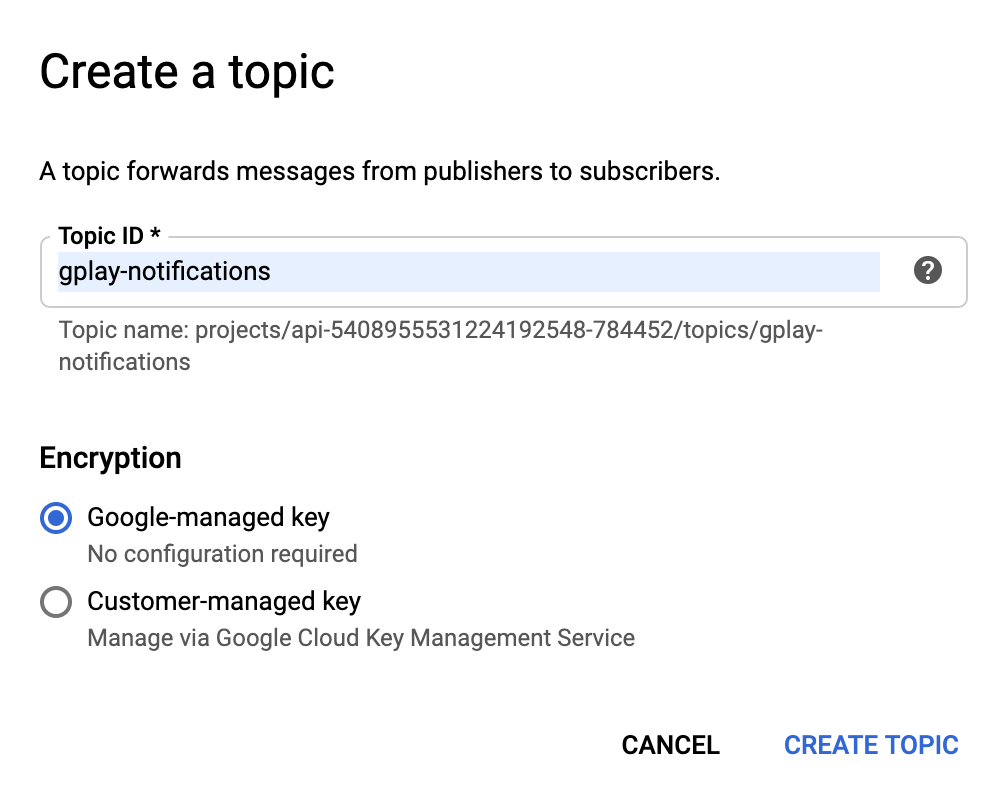Click the word "notifications" below the topic path
This screenshot has width=1004, height=802.
pos(124,361)
